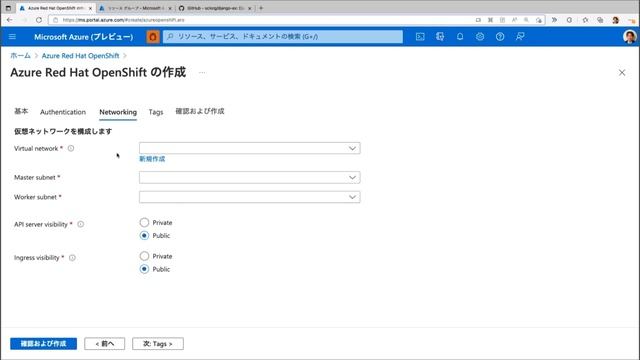Open Cloud Shell from the header
This screenshot has height=360, width=640.
coord(420,37)
